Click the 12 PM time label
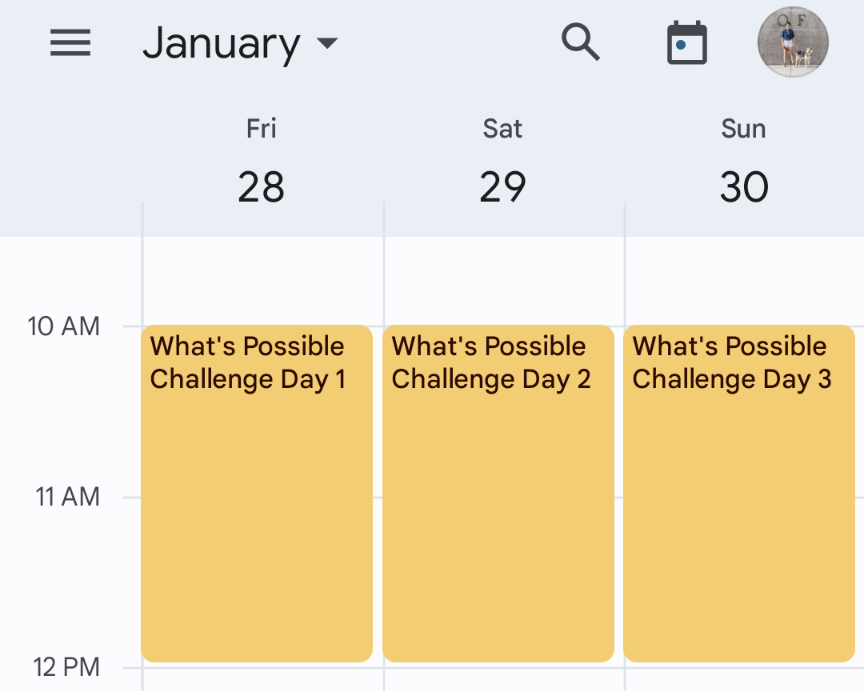Viewport: 864px width, 691px height. pos(67,667)
